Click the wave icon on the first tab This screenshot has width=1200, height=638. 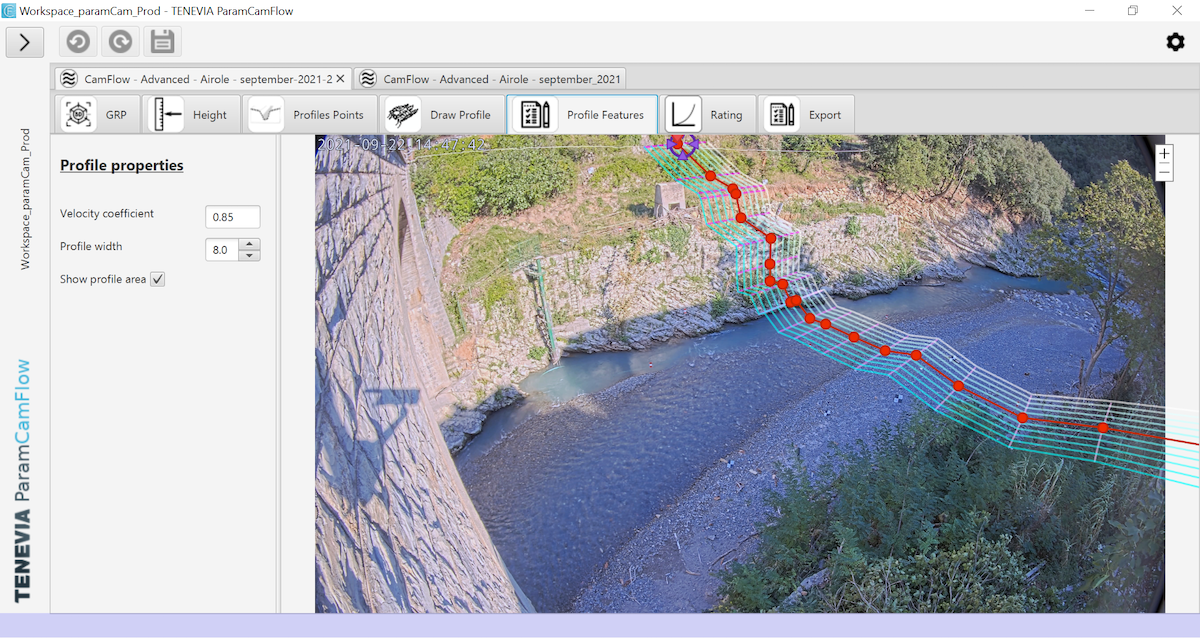pyautogui.click(x=69, y=79)
